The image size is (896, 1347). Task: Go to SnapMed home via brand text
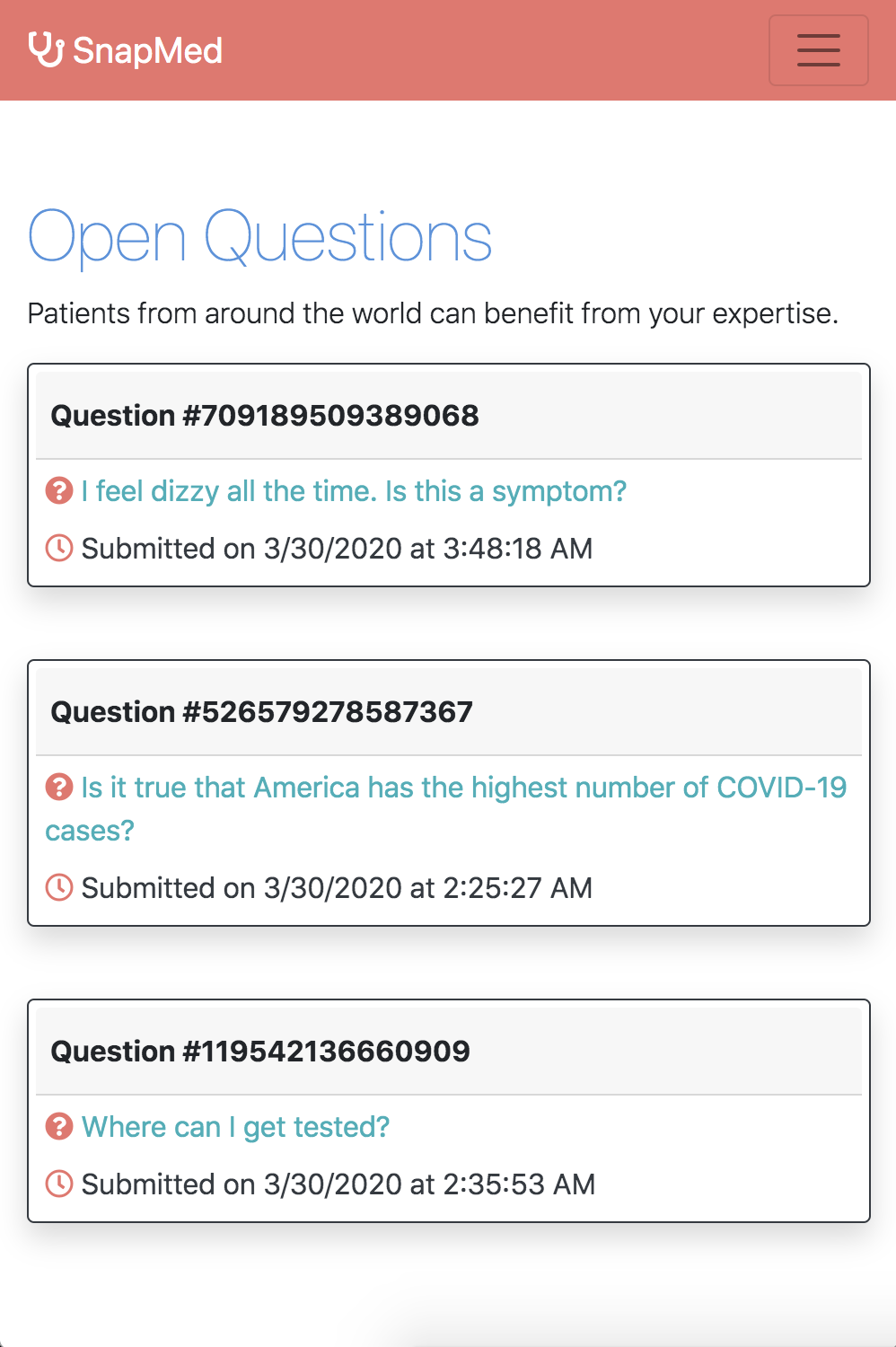147,50
